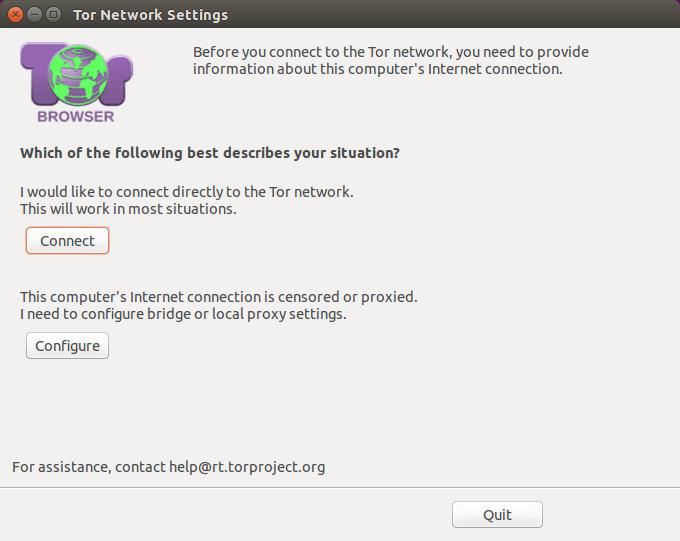Close the window with the red X button
Image resolution: width=680 pixels, height=541 pixels.
click(15, 14)
